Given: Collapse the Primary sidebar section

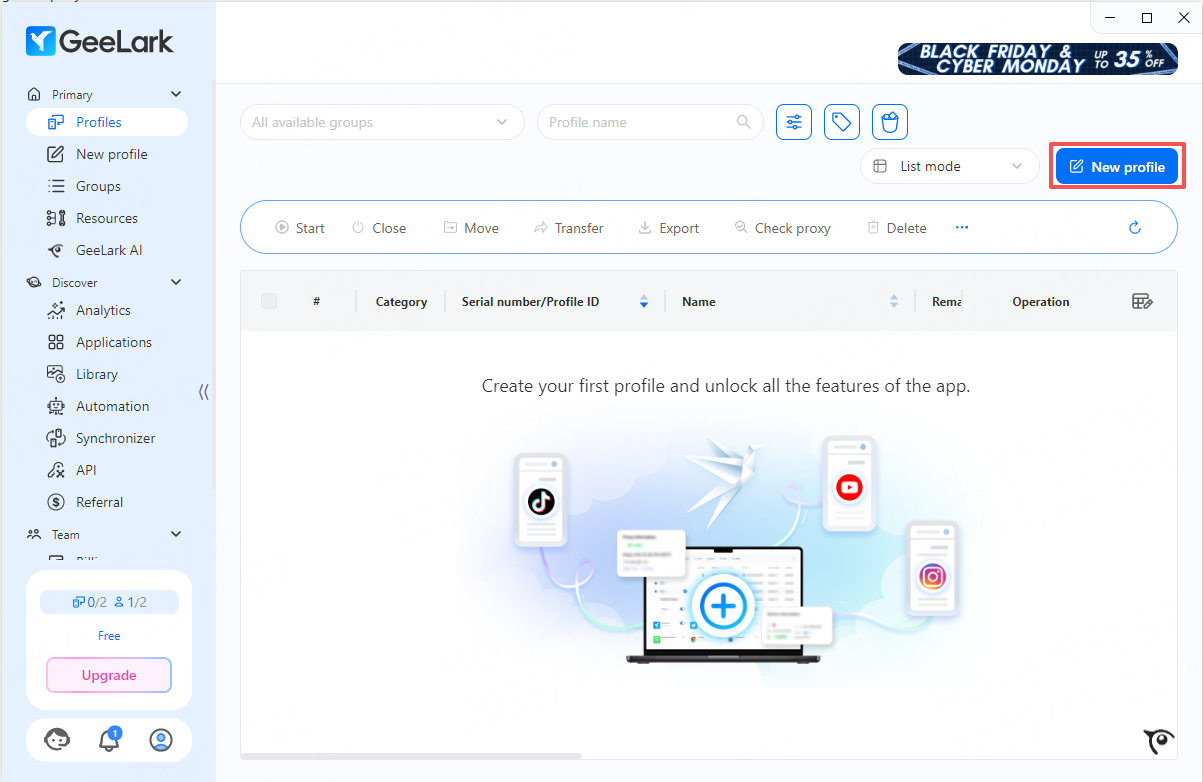Looking at the screenshot, I should 176,94.
